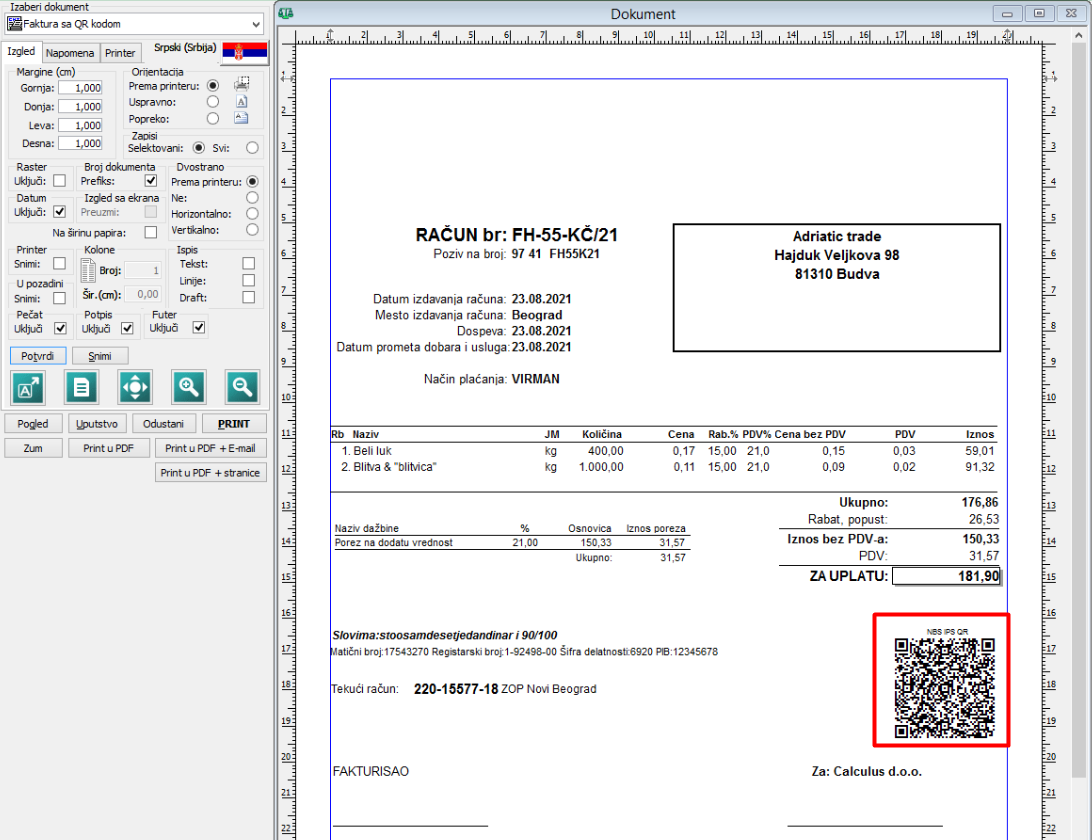Click the four-arrow move/pan icon
Screen dimensions: 1092x840
(135, 387)
